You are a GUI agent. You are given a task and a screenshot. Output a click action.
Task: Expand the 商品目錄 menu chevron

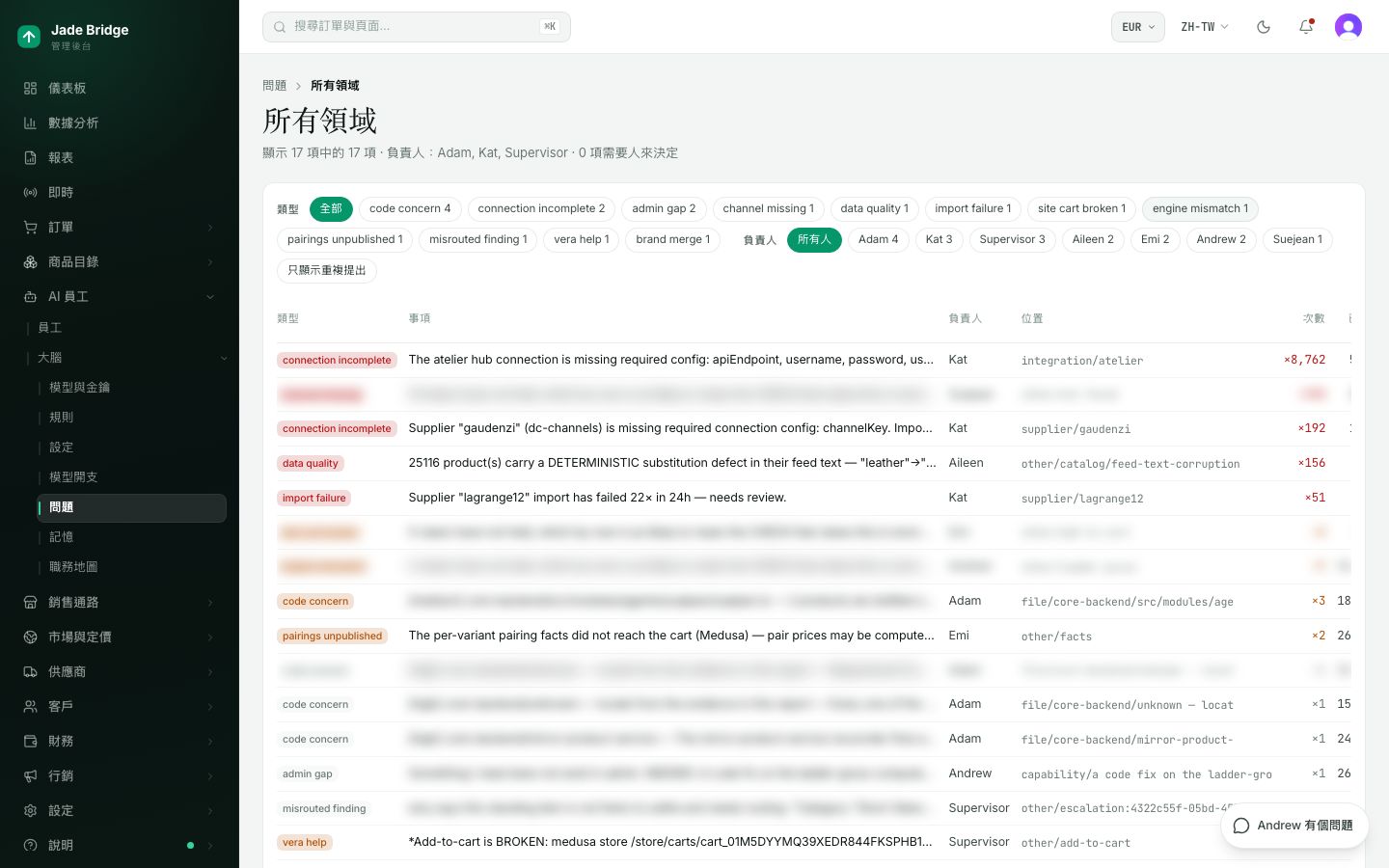point(210,262)
